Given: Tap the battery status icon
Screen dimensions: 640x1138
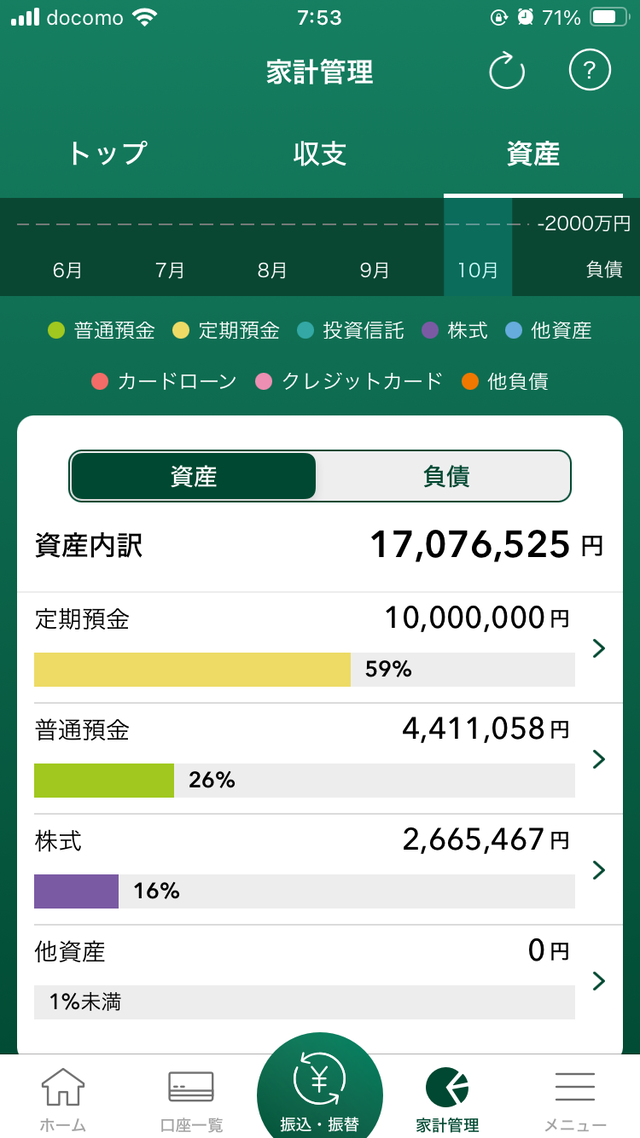Looking at the screenshot, I should click(x=605, y=18).
